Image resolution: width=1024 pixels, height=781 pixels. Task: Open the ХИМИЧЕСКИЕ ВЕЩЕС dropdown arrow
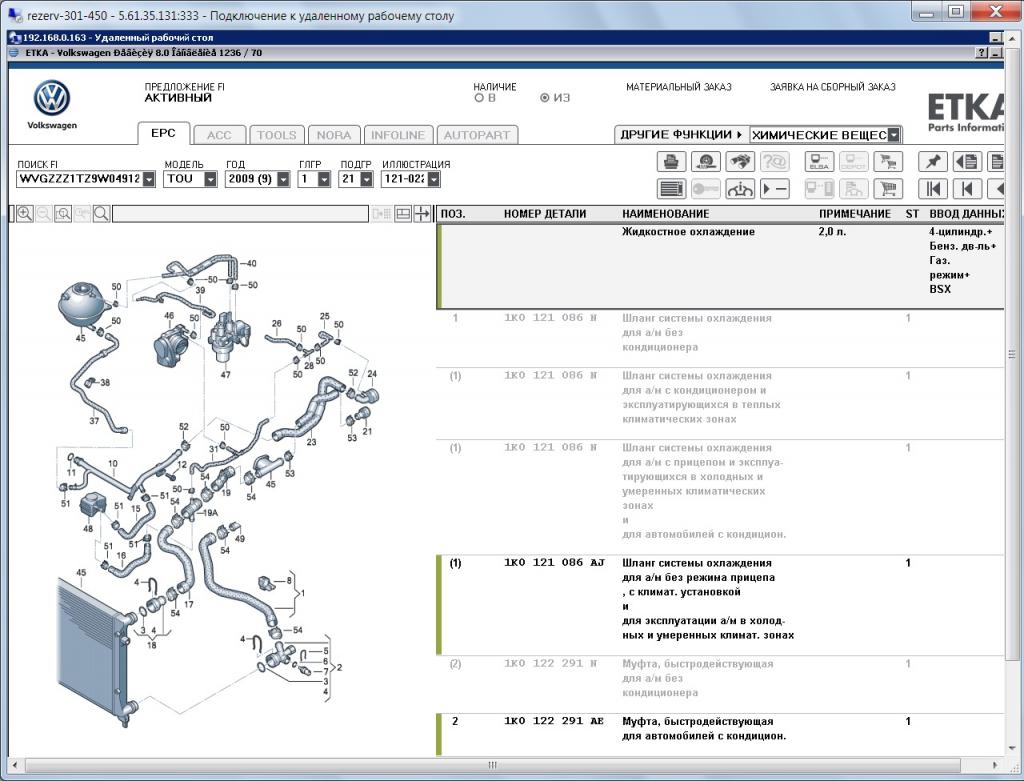point(894,135)
